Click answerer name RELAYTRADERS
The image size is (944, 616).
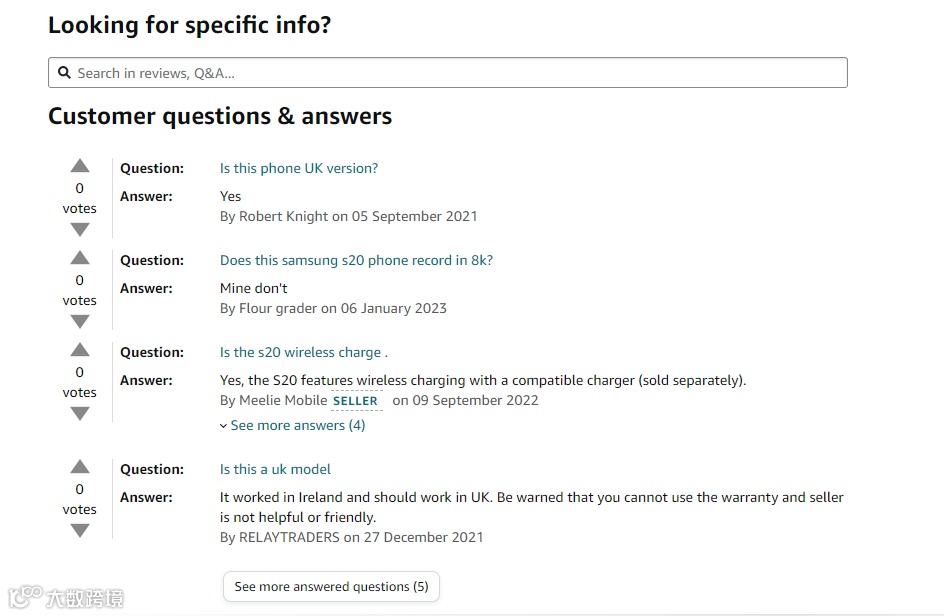(x=289, y=538)
